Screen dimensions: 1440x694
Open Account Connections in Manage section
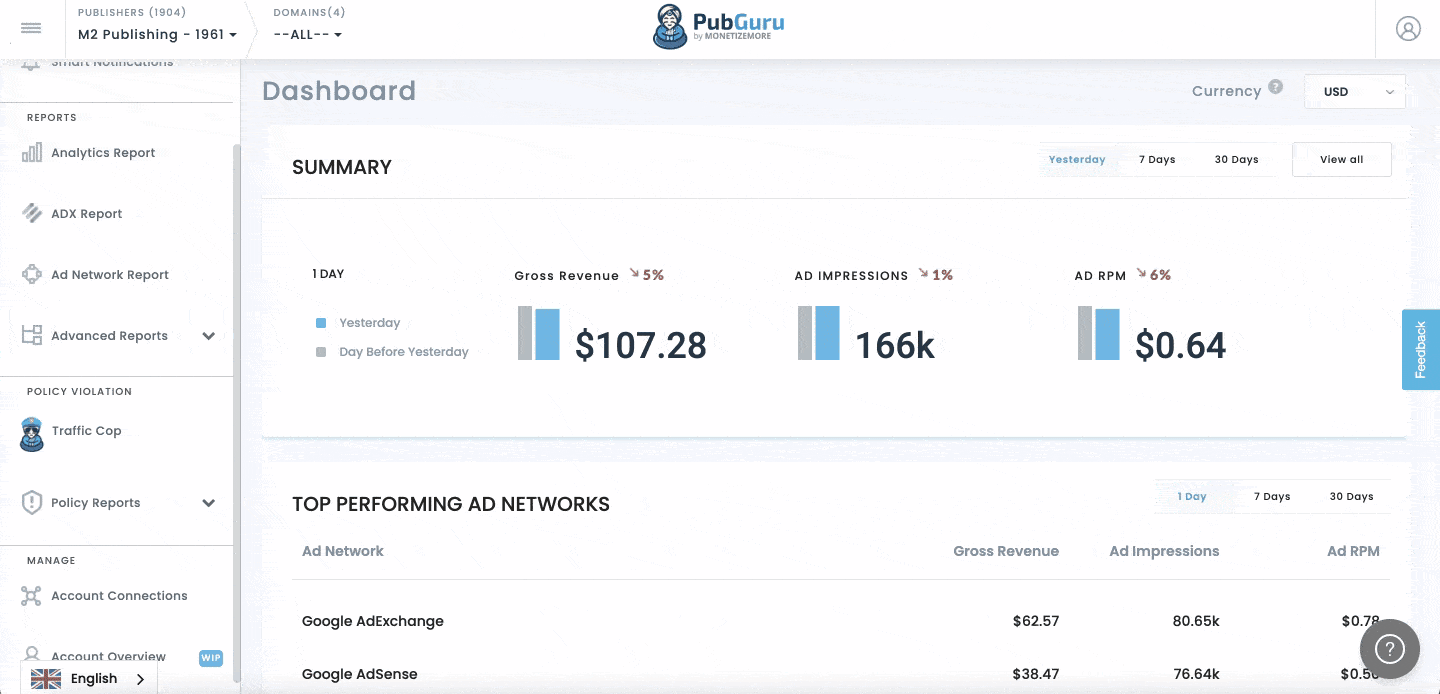(x=30, y=595)
